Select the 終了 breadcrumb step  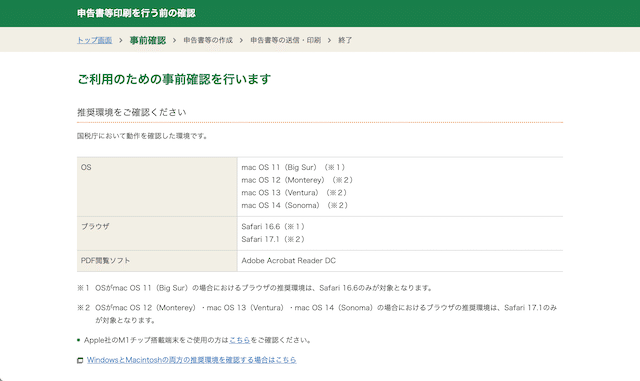coord(345,40)
